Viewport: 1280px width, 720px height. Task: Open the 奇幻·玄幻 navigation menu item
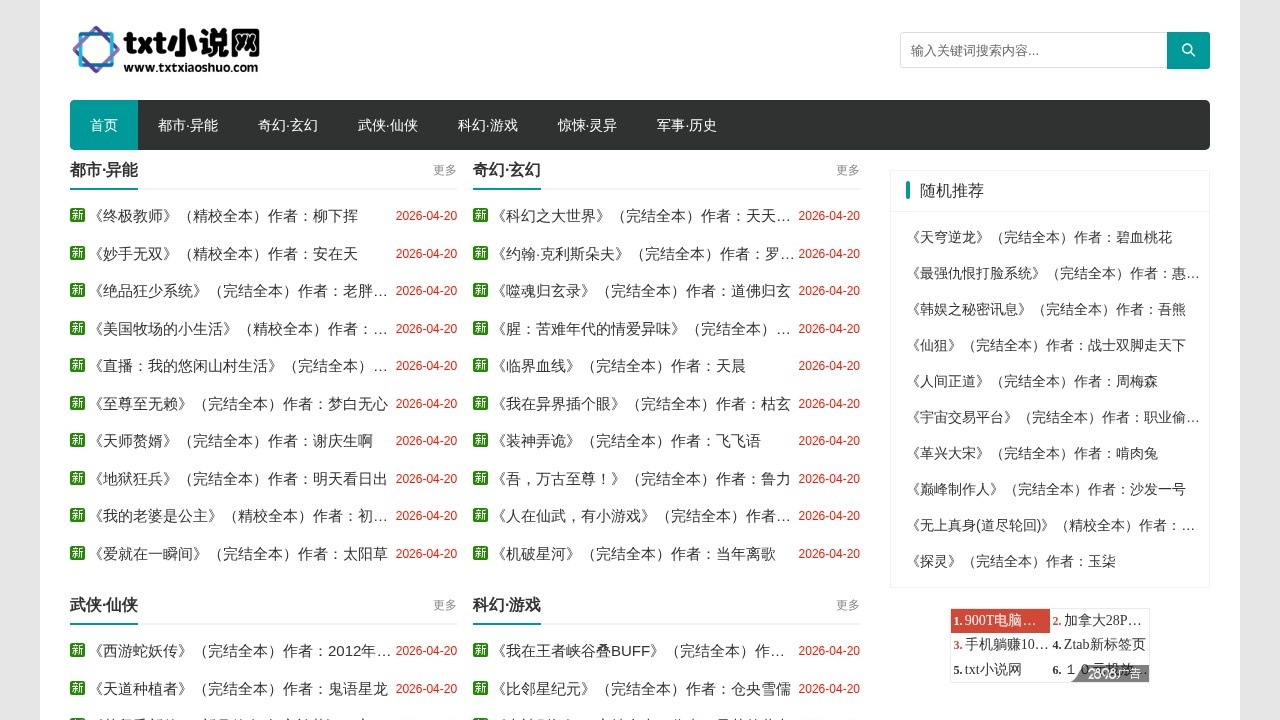287,125
